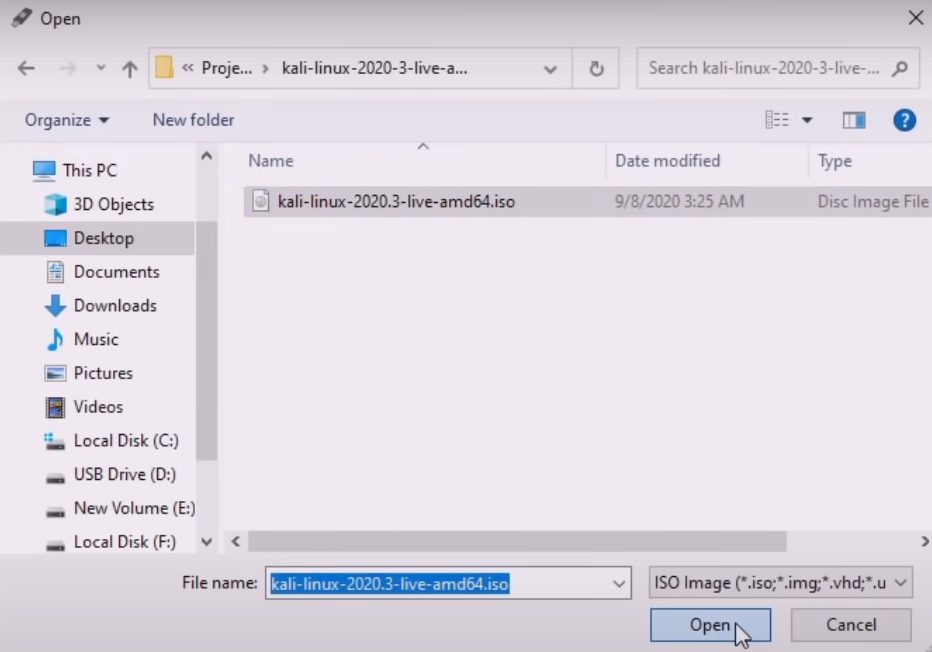Viewport: 932px width, 652px height.
Task: Select USB Drive (D:) in navigation pane
Action: [125, 475]
